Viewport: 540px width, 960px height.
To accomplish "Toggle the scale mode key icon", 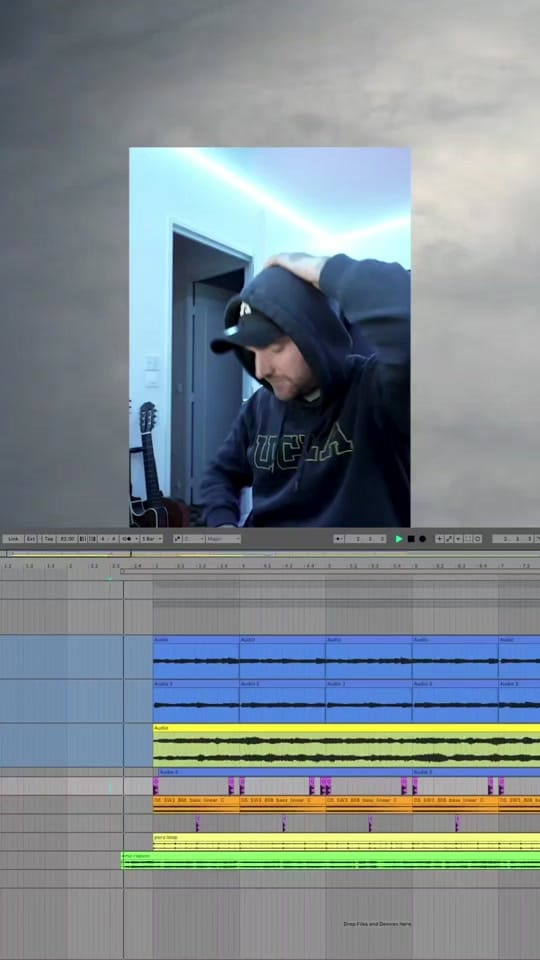I will click(x=178, y=539).
